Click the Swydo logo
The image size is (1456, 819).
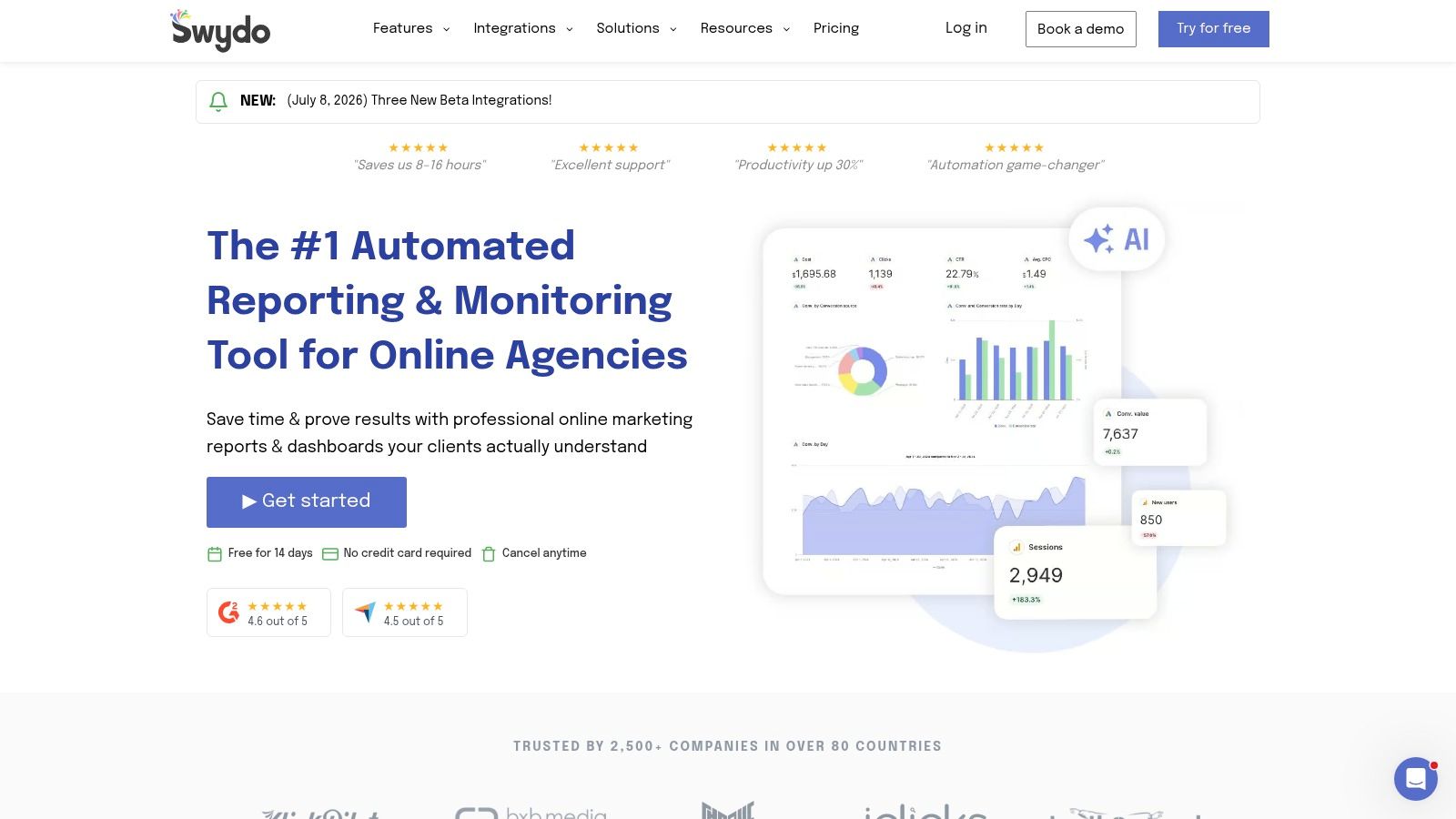coord(220,30)
